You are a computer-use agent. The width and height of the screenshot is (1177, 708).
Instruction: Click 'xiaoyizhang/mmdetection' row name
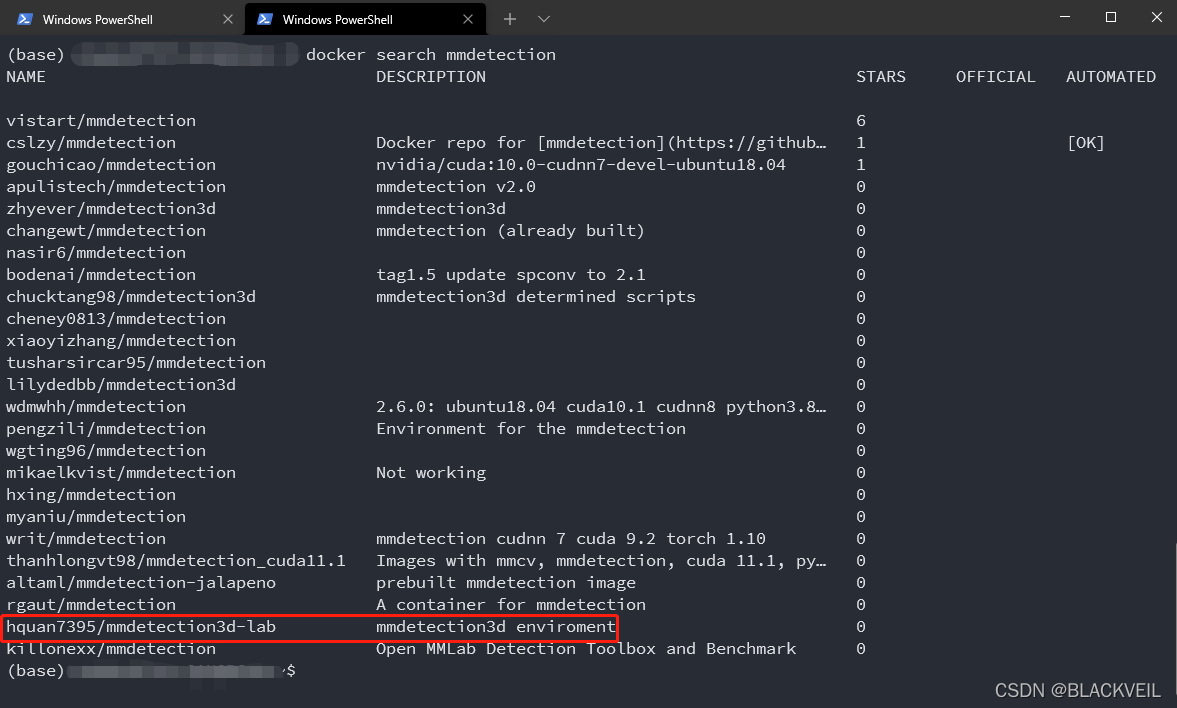[121, 340]
